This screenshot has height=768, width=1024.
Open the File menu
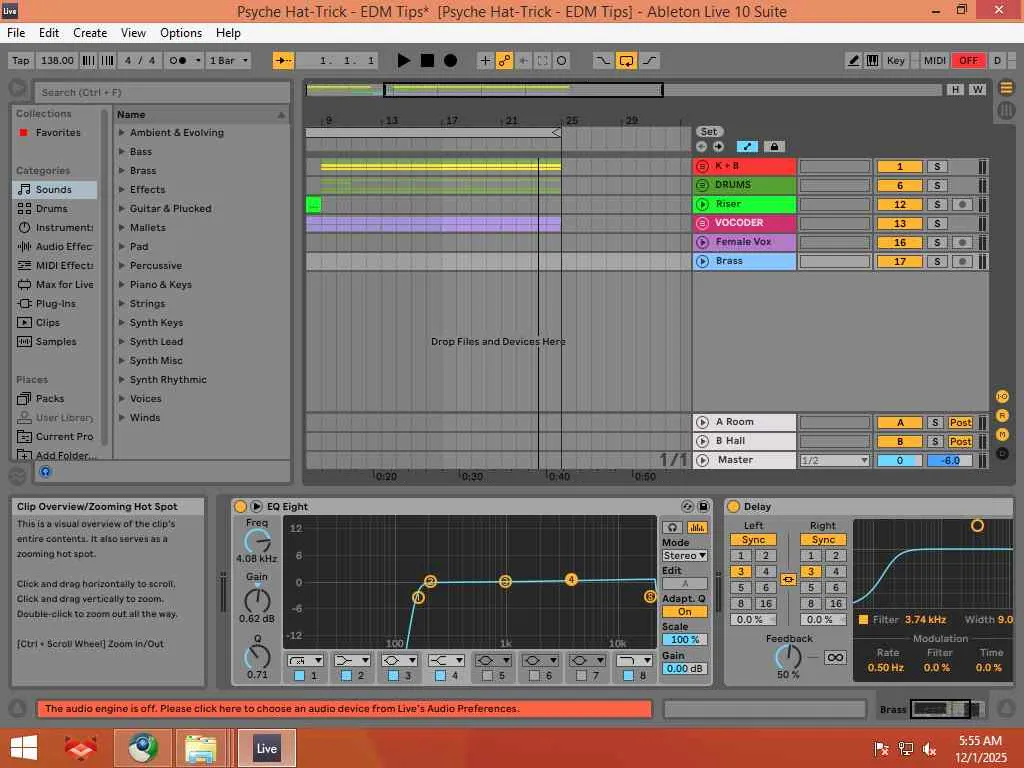tap(16, 33)
